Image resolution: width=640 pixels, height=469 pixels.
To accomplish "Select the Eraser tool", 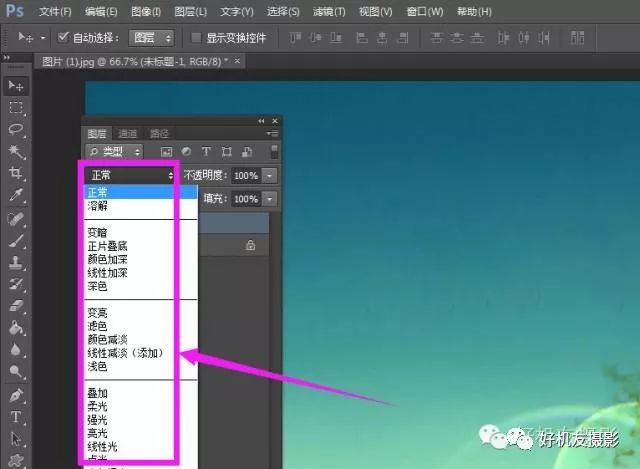I will 16,306.
